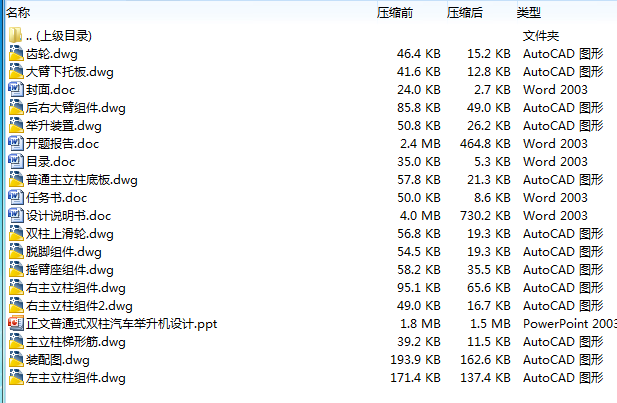Click the 类型 column header

tap(529, 13)
